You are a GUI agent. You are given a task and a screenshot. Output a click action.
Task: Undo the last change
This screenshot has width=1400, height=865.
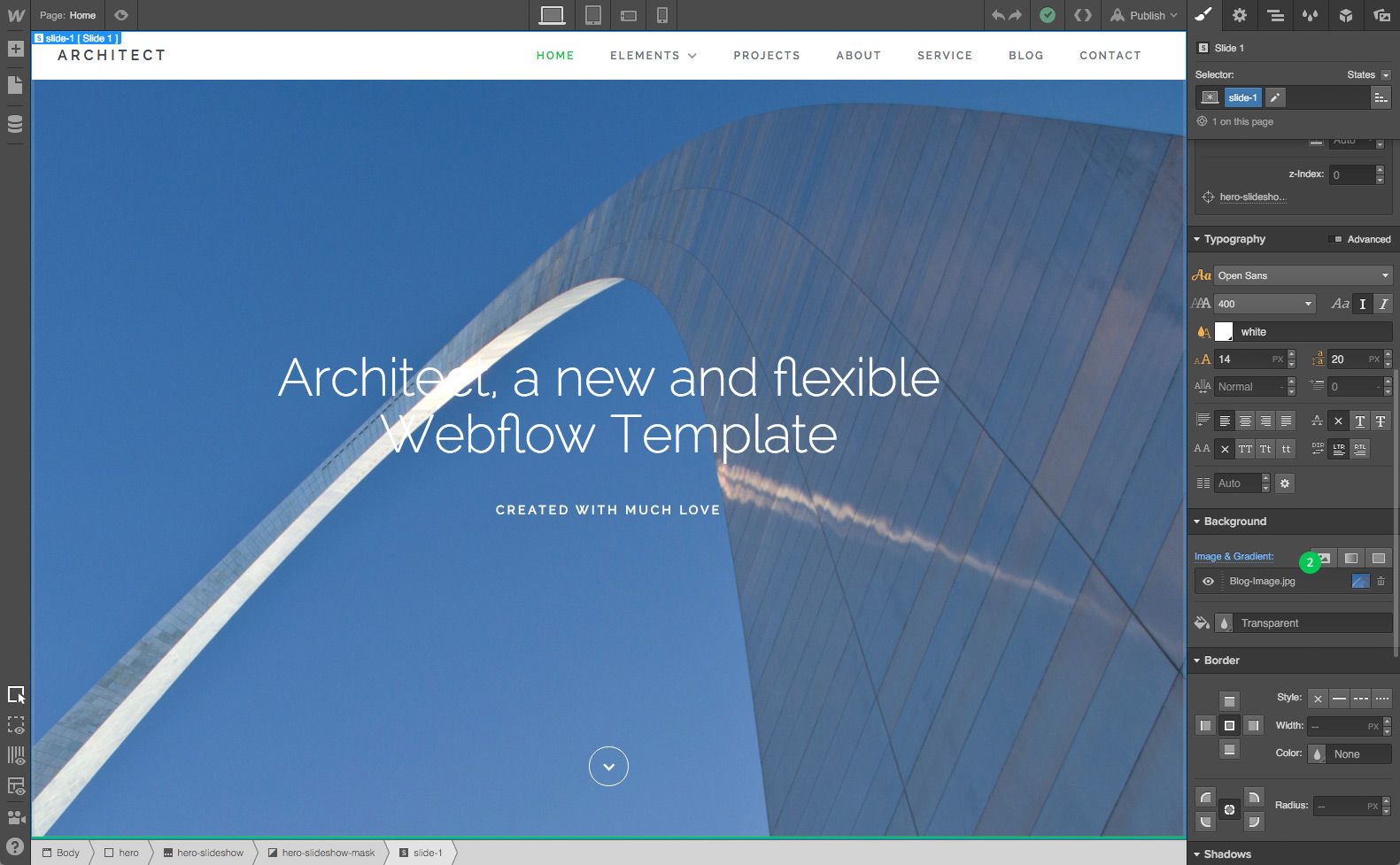tap(998, 15)
